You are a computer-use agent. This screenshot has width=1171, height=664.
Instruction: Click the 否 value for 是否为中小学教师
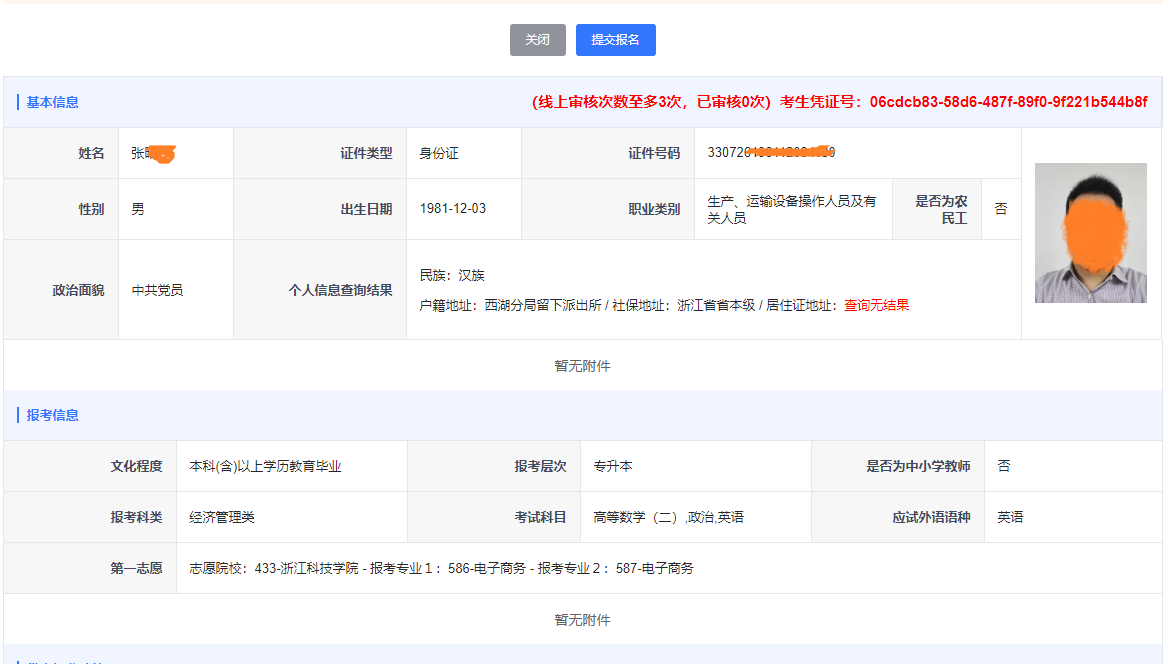[x=1004, y=466]
